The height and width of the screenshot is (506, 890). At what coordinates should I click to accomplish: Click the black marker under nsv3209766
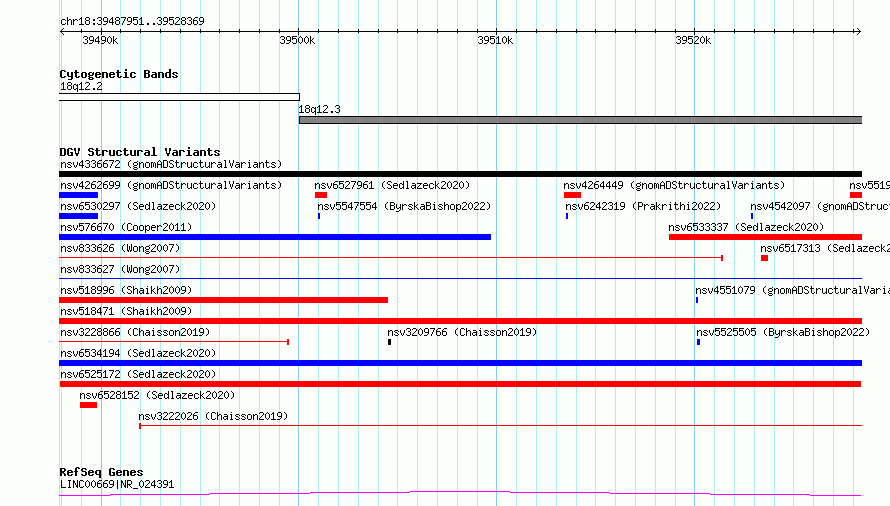pos(389,342)
